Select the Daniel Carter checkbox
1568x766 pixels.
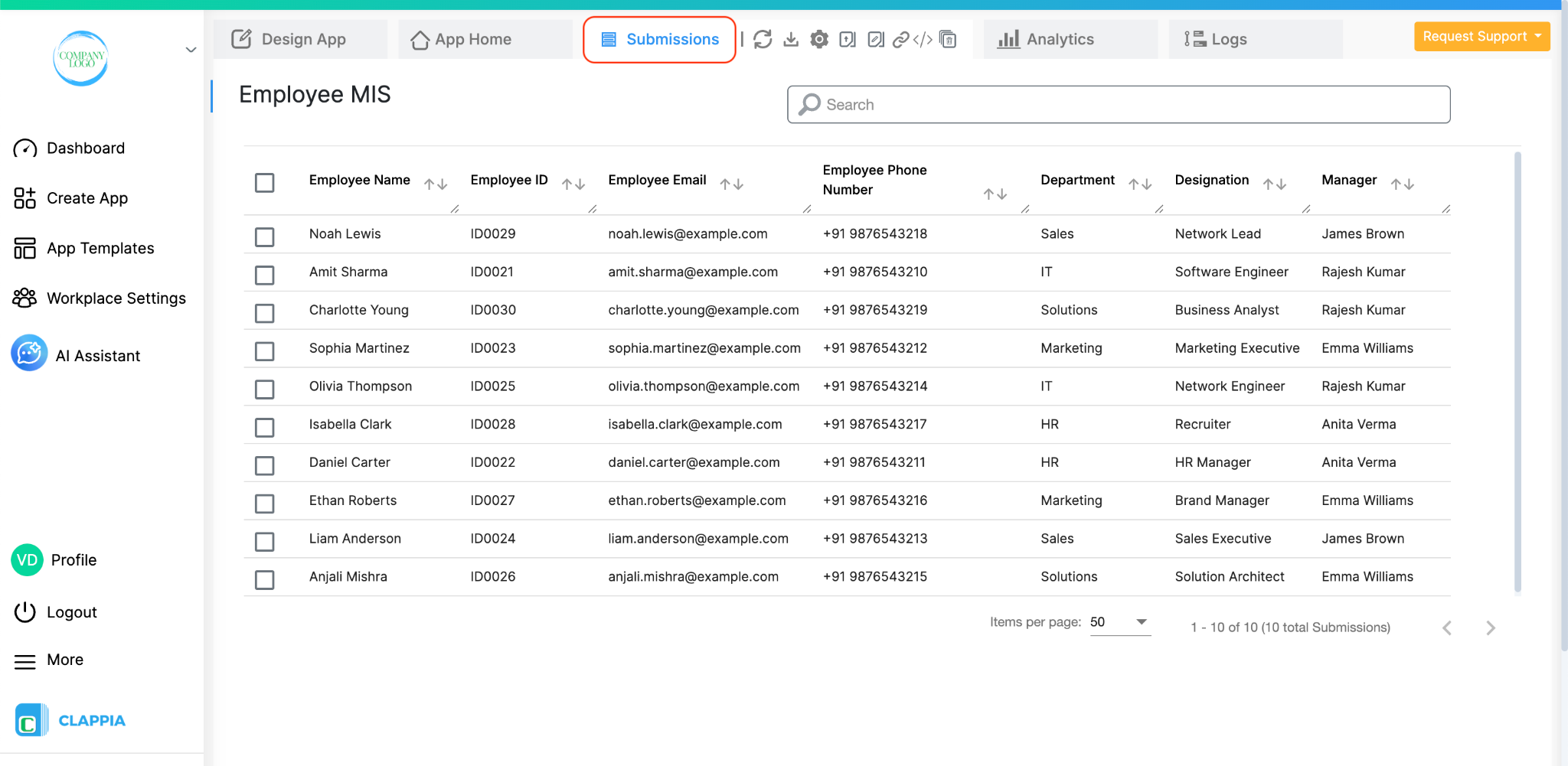265,466
